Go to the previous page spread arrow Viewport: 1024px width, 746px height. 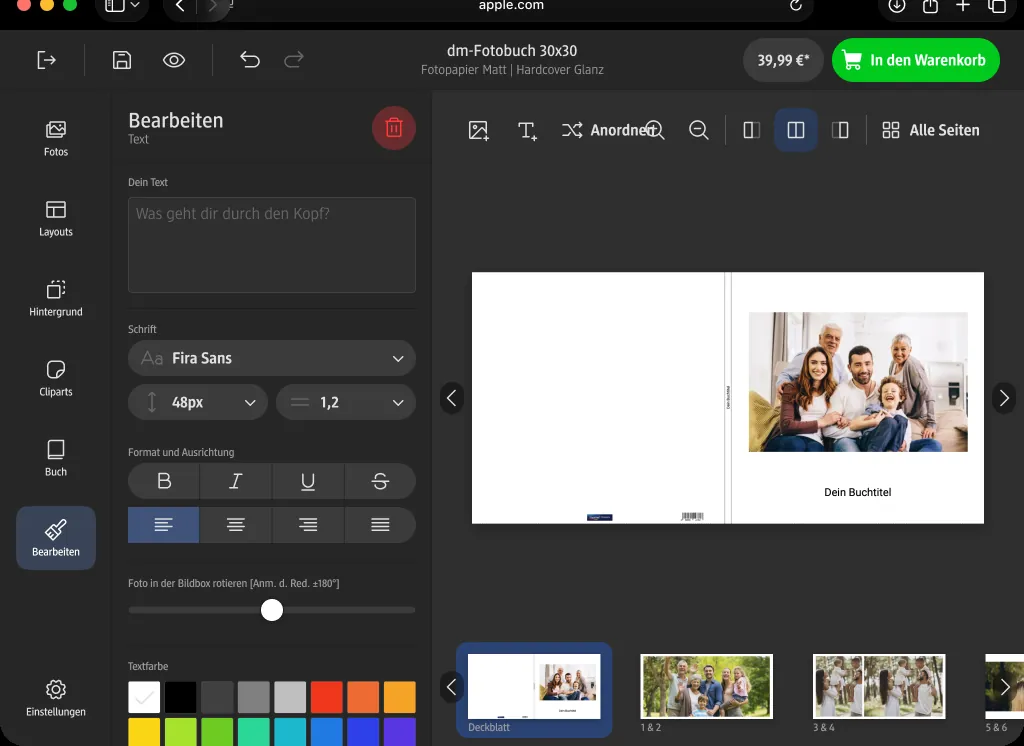point(452,398)
